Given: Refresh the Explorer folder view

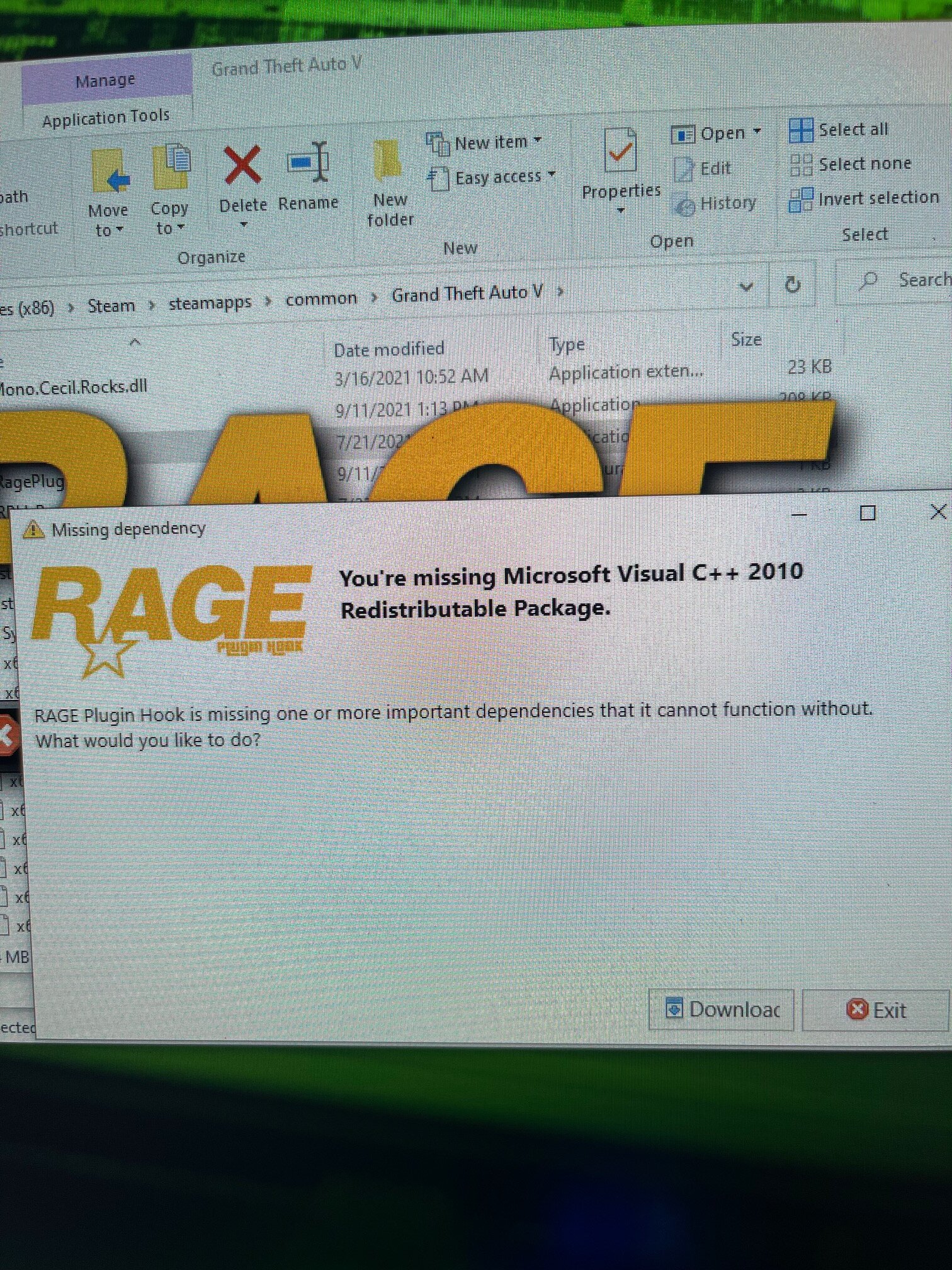Looking at the screenshot, I should pos(793,285).
